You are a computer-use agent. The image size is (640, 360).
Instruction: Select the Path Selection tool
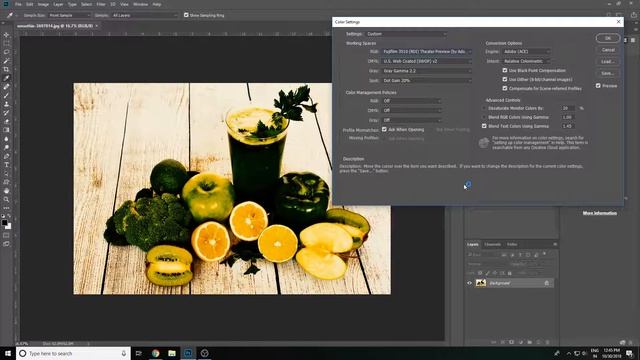[x=6, y=173]
